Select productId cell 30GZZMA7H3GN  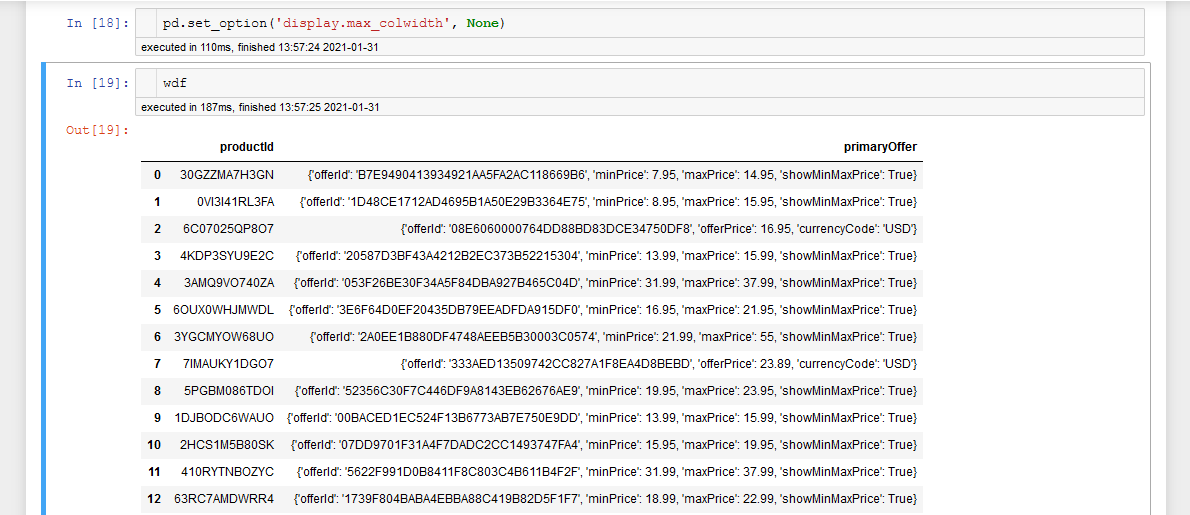click(227, 175)
